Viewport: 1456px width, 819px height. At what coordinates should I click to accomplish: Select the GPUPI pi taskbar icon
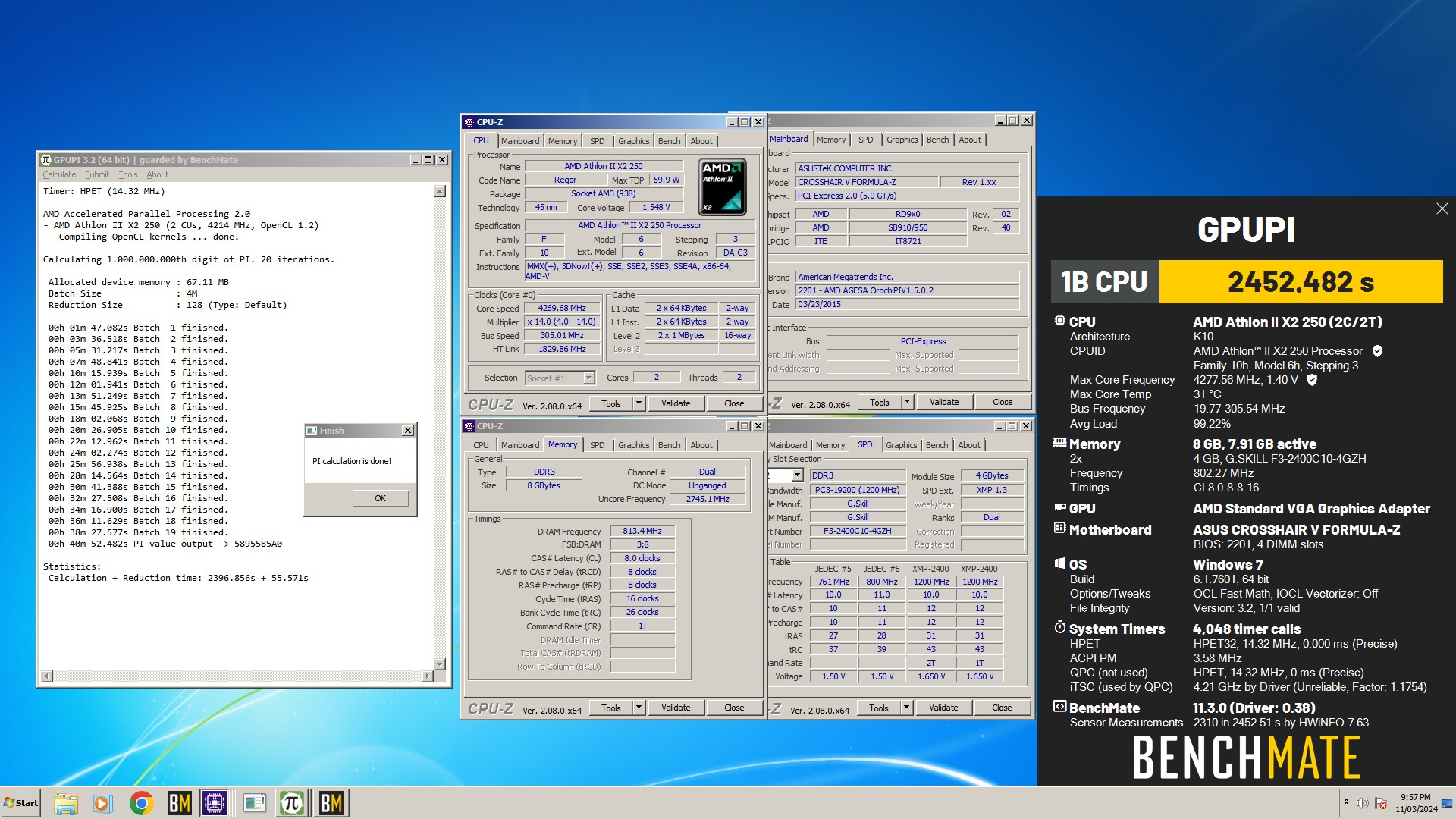292,803
